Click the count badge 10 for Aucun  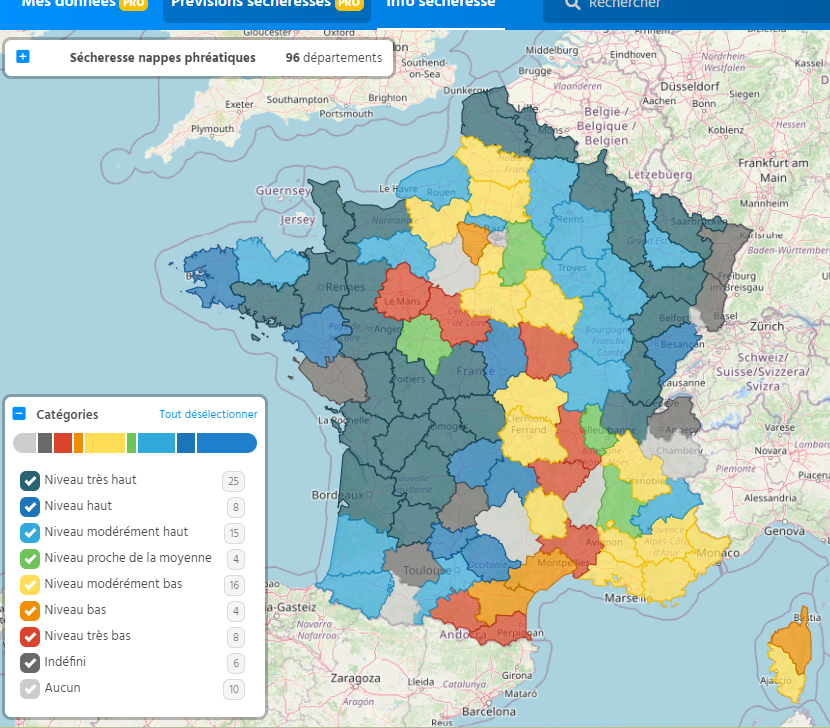point(234,689)
